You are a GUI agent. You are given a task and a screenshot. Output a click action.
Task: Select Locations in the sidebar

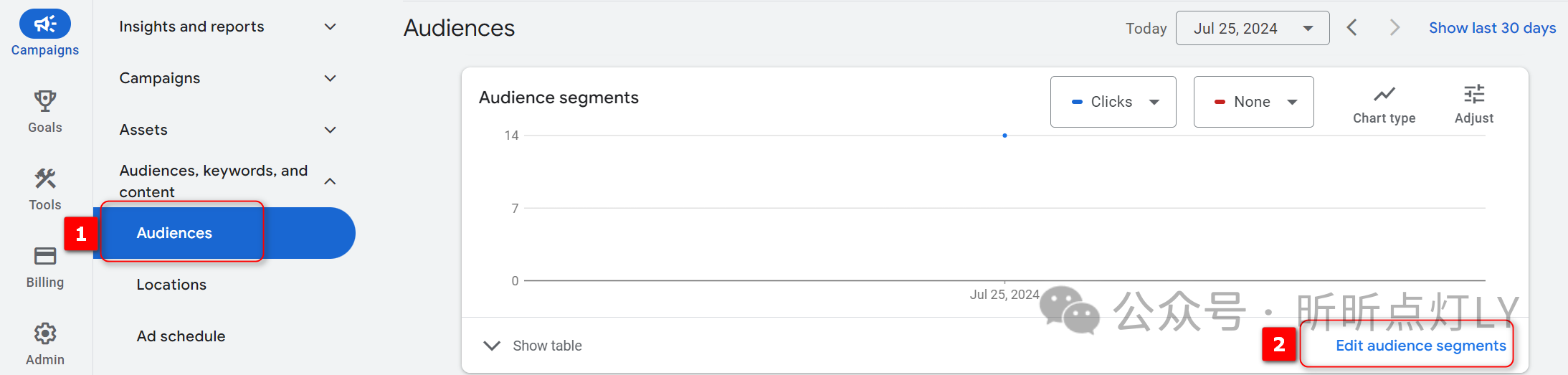[171, 285]
